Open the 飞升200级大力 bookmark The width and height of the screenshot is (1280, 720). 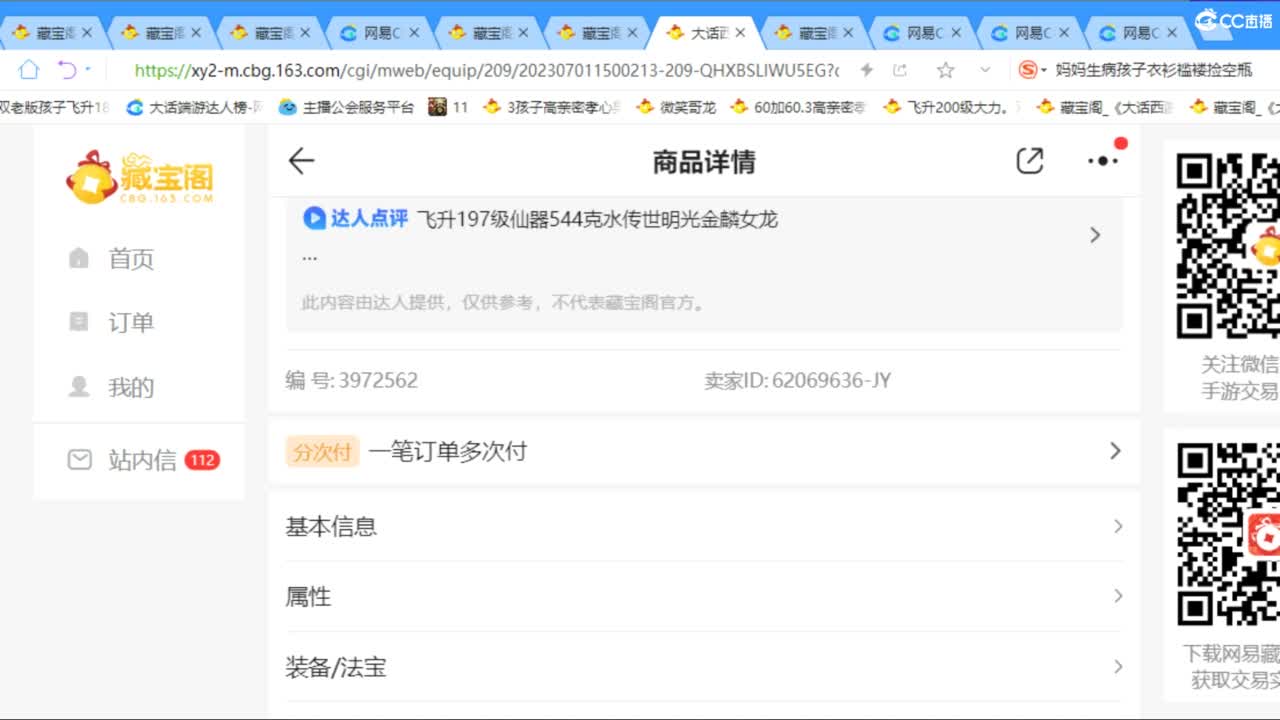952,107
